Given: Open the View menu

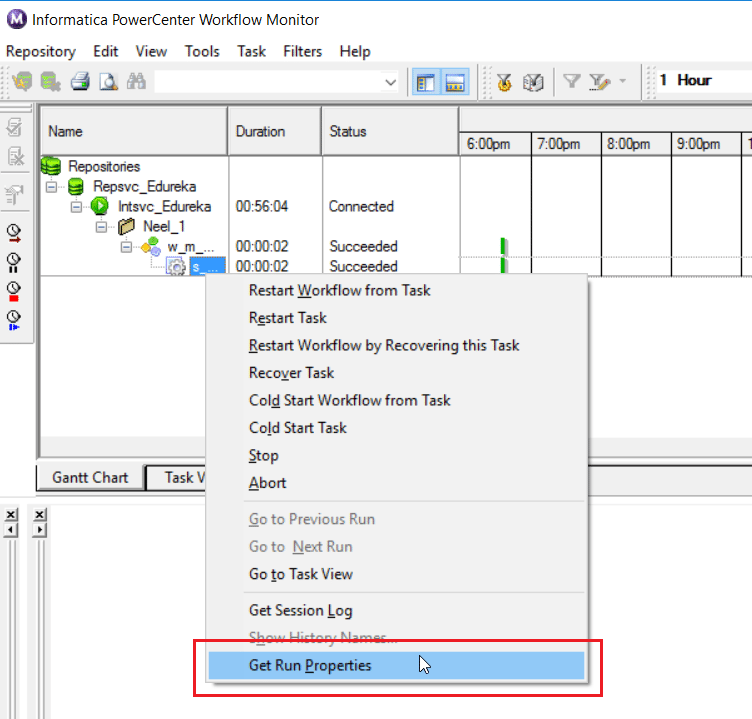Looking at the screenshot, I should 151,51.
